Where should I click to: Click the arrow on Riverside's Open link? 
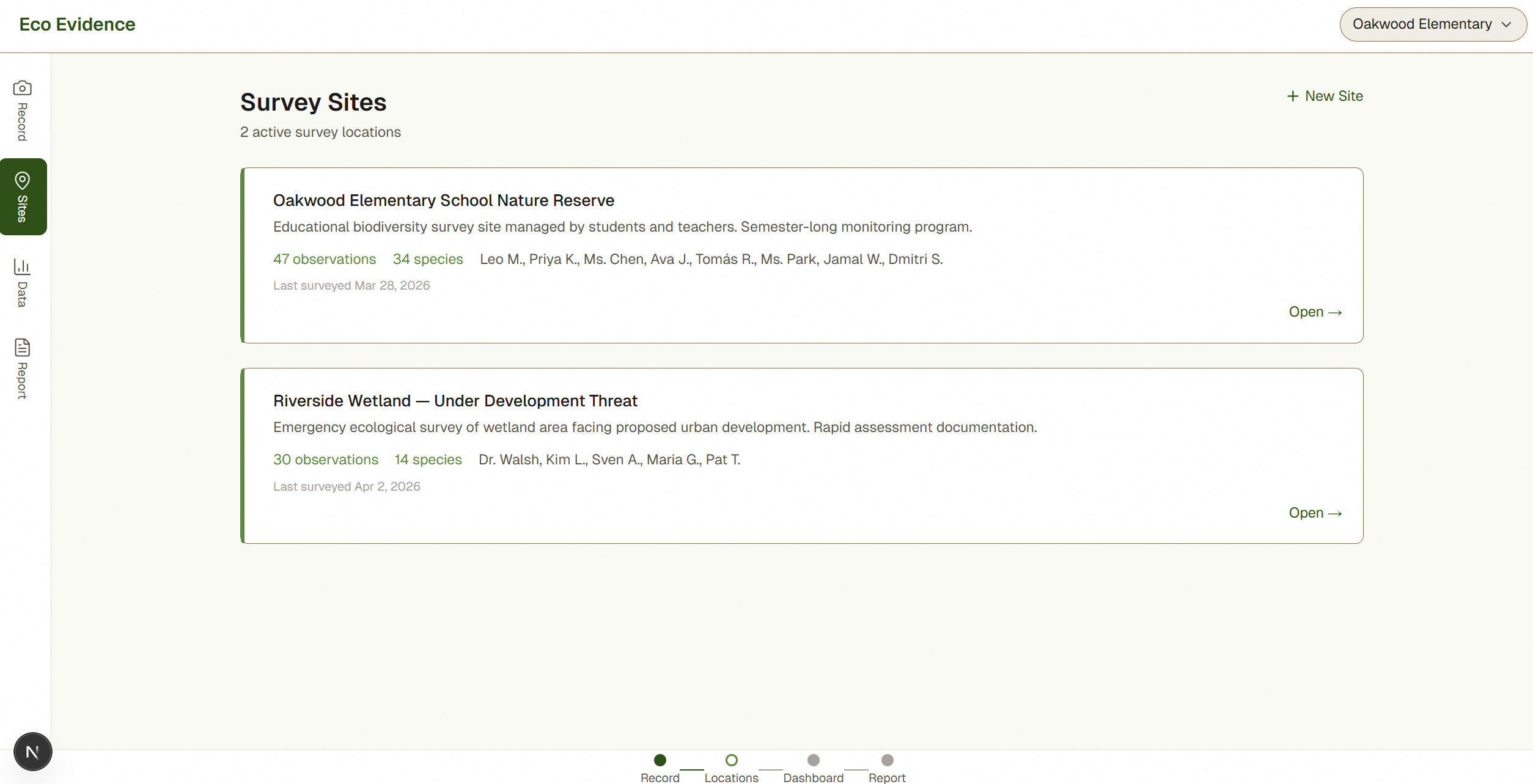[x=1336, y=513]
